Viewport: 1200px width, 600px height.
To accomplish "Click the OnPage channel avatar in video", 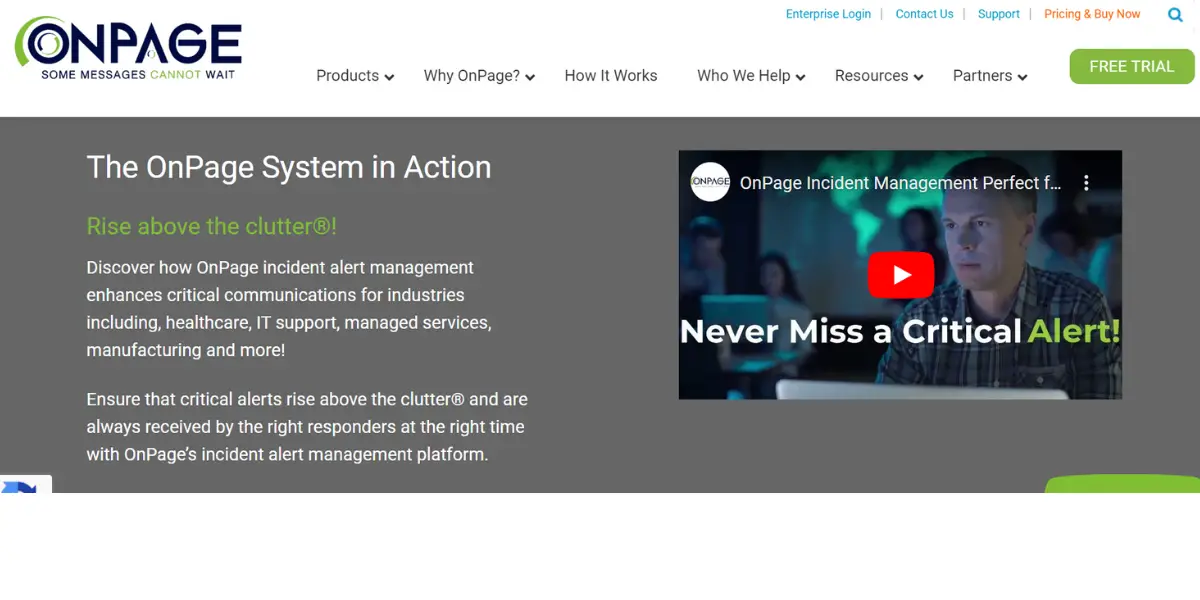I will click(710, 182).
